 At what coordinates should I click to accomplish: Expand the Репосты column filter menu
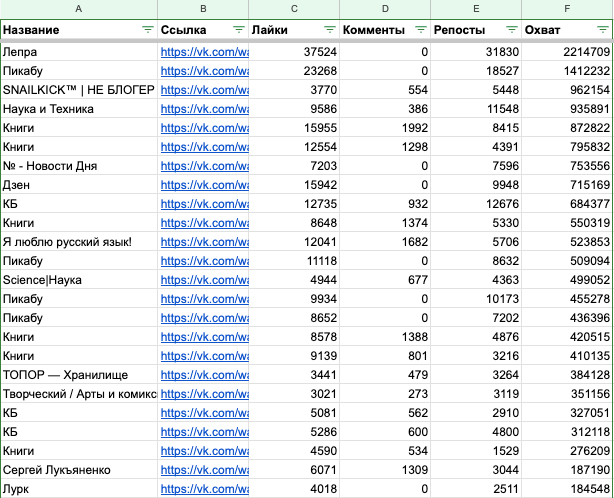click(511, 30)
